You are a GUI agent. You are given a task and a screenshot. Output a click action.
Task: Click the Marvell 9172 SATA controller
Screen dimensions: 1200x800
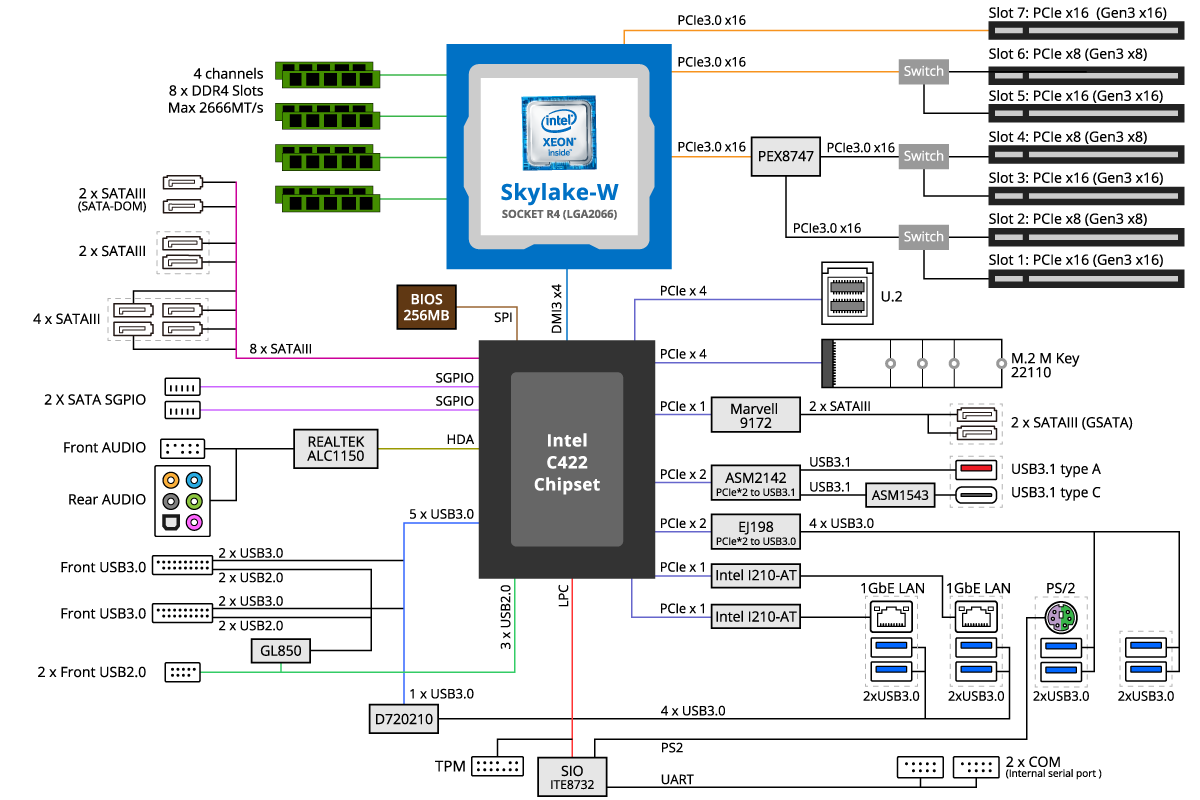point(755,415)
